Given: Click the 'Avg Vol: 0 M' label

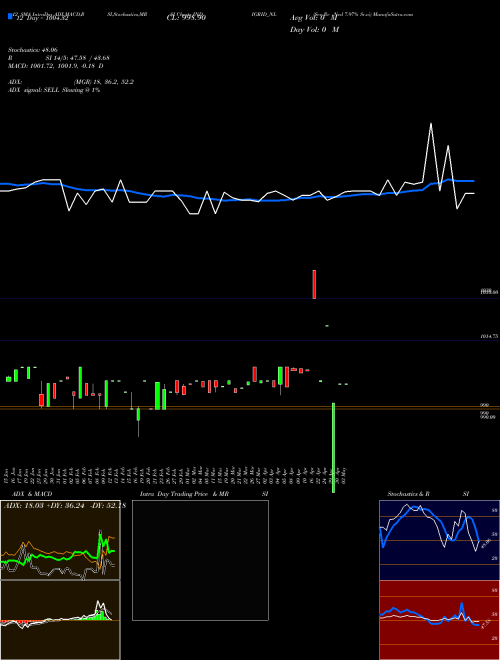Looking at the screenshot, I should click(x=314, y=18).
